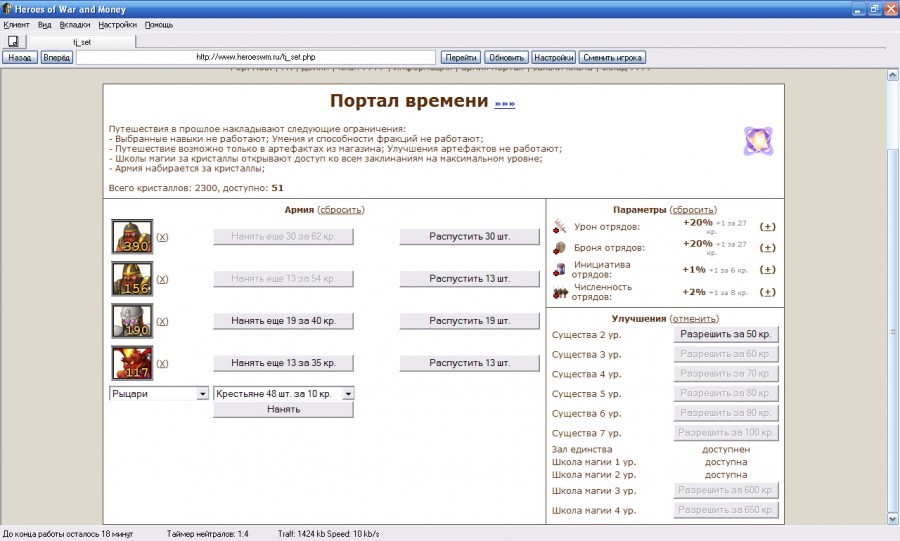The height and width of the screenshot is (541, 900).
Task: Click the 156-count unit portrait
Action: click(132, 279)
